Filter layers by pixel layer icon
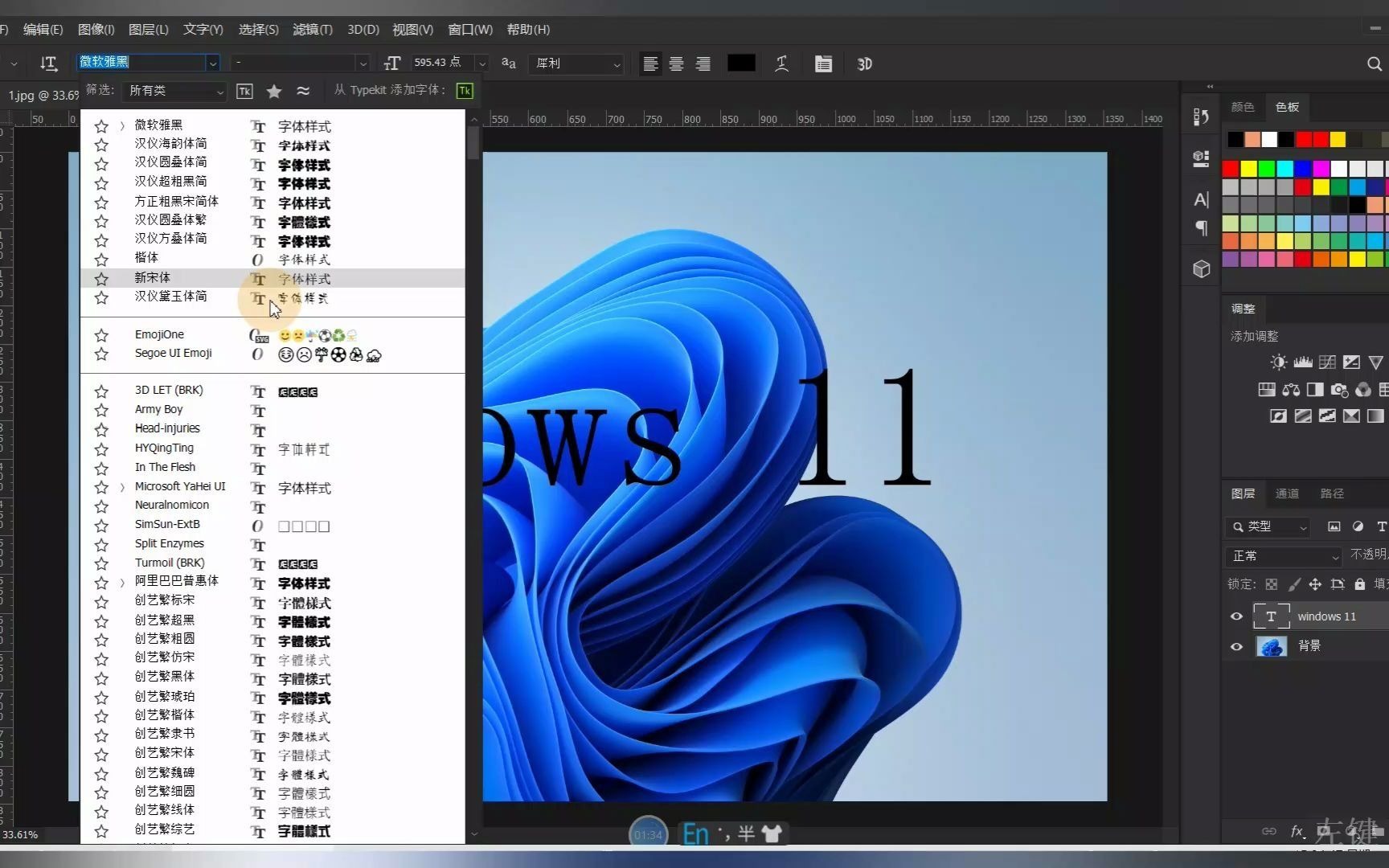Viewport: 1389px width, 868px height. click(x=1334, y=526)
